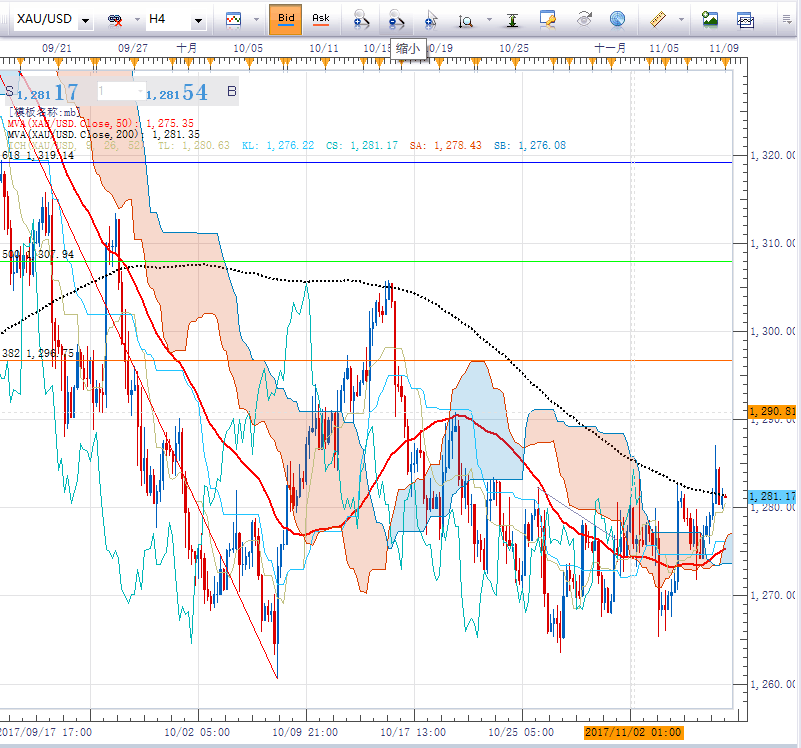Image resolution: width=801 pixels, height=748 pixels.
Task: Toggle the Ask price display
Action: click(x=320, y=18)
